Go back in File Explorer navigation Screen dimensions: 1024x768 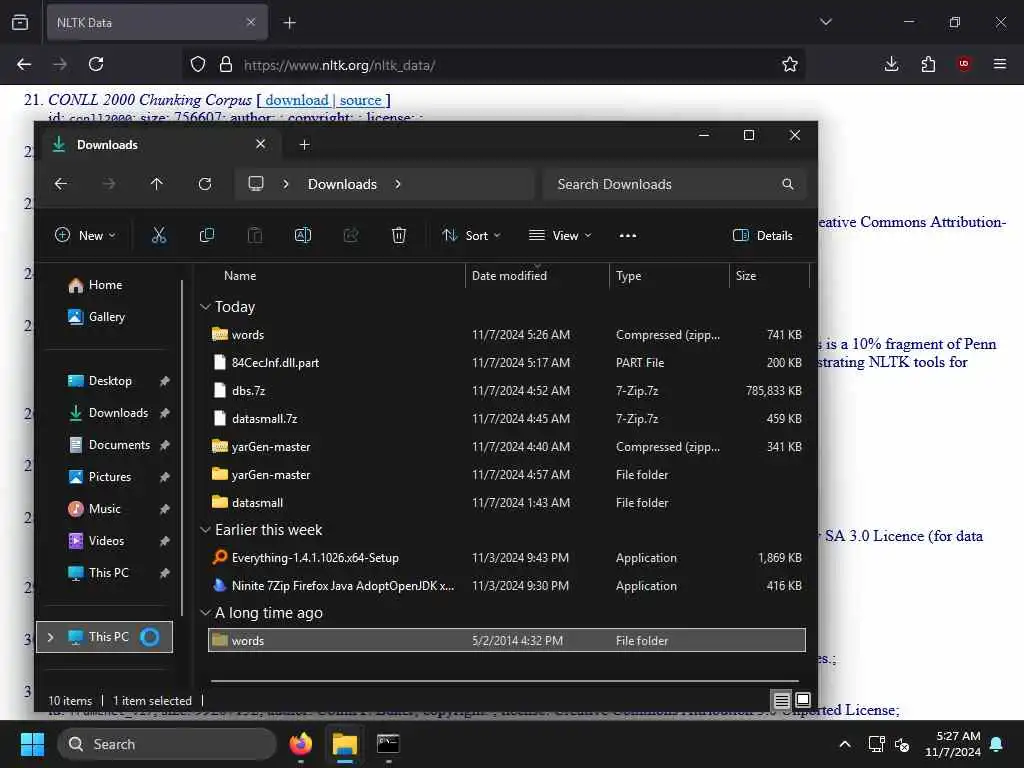tap(61, 184)
